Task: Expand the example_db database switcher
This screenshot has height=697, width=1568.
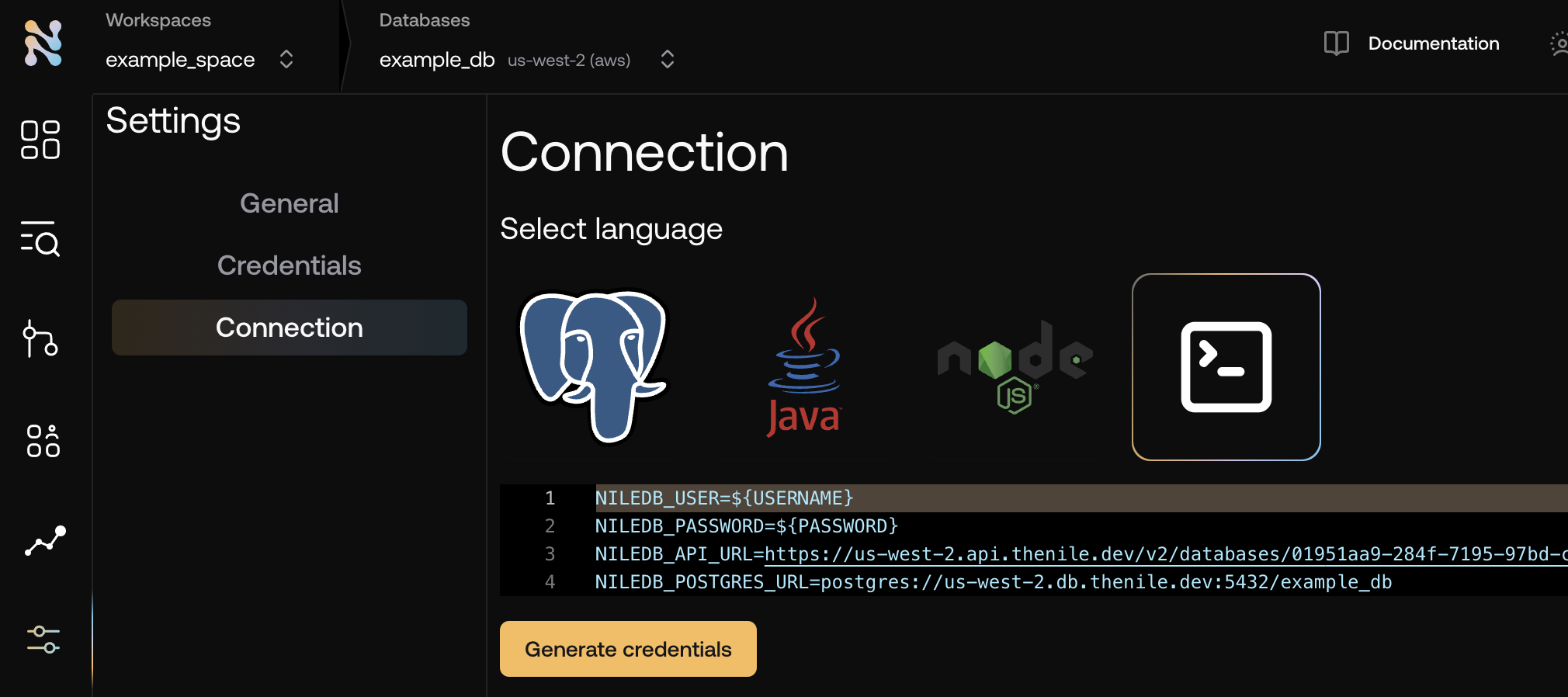Action: pos(668,60)
